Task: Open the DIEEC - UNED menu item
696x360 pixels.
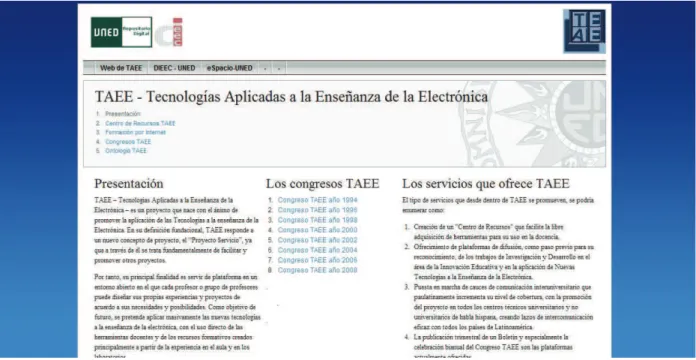Action: click(x=174, y=68)
